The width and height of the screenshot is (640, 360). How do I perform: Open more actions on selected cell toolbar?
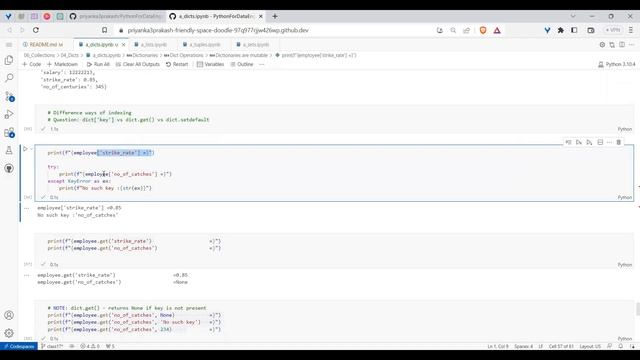609,142
